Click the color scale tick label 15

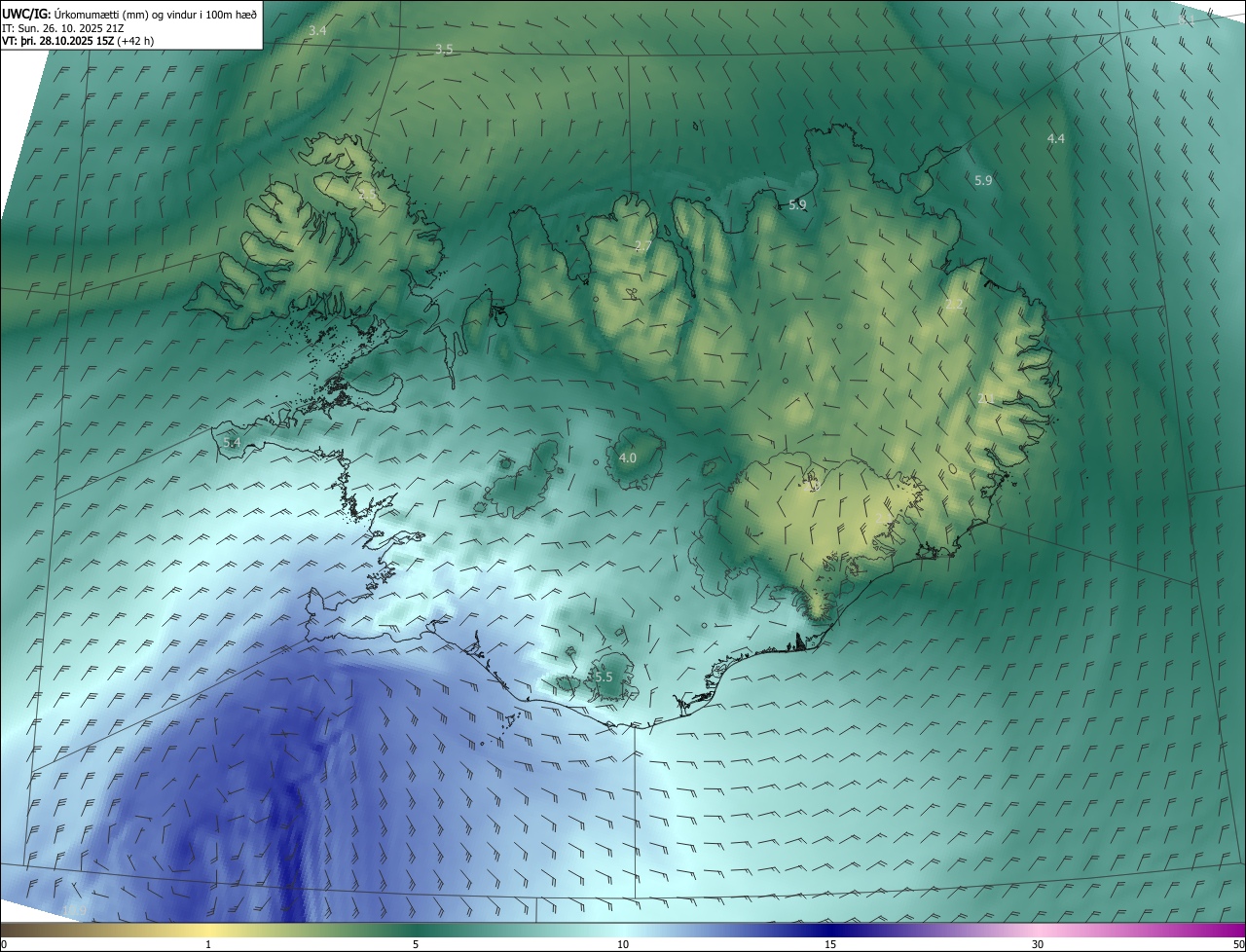(830, 944)
